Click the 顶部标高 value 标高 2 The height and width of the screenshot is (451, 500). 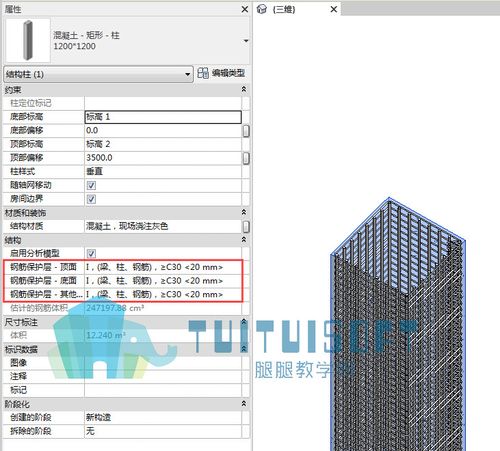(x=163, y=144)
